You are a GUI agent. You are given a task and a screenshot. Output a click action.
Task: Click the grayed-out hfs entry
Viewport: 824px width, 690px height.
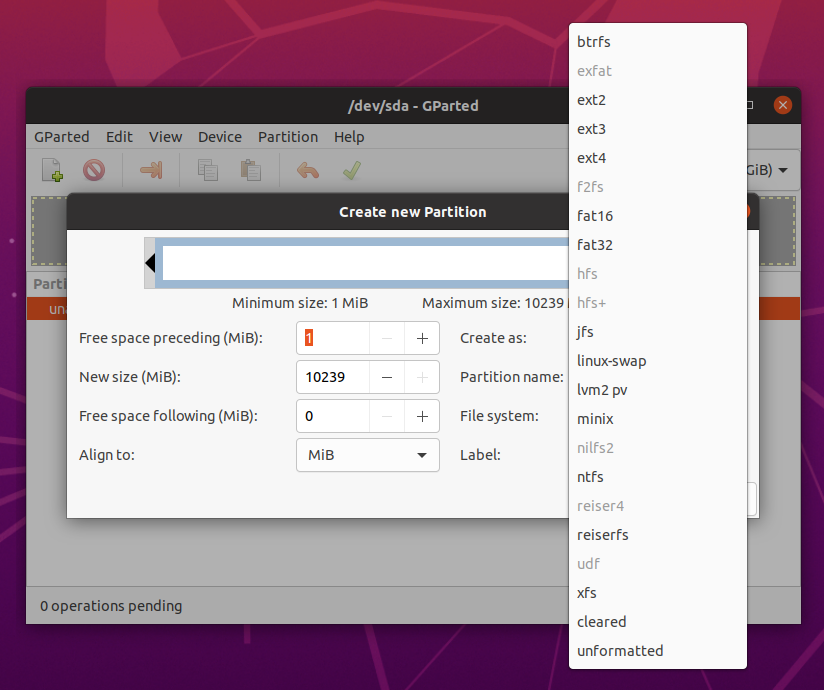coord(657,274)
